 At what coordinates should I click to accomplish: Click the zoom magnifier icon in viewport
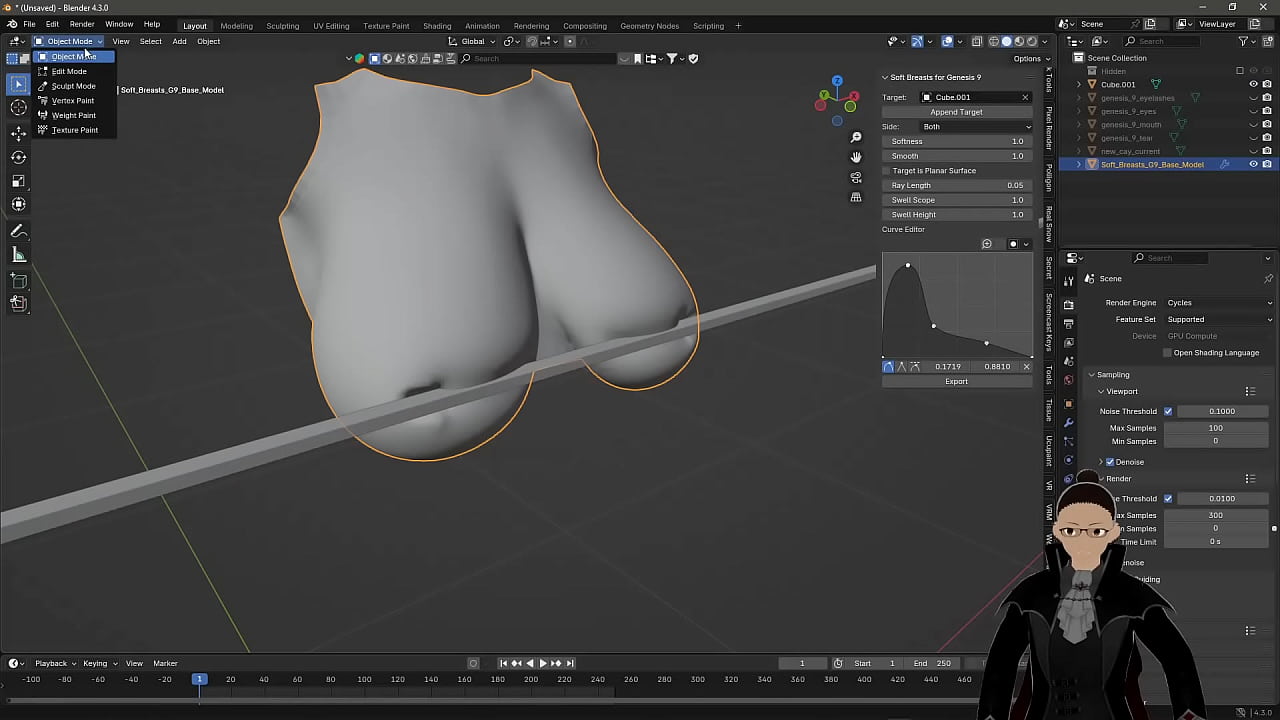click(856, 137)
